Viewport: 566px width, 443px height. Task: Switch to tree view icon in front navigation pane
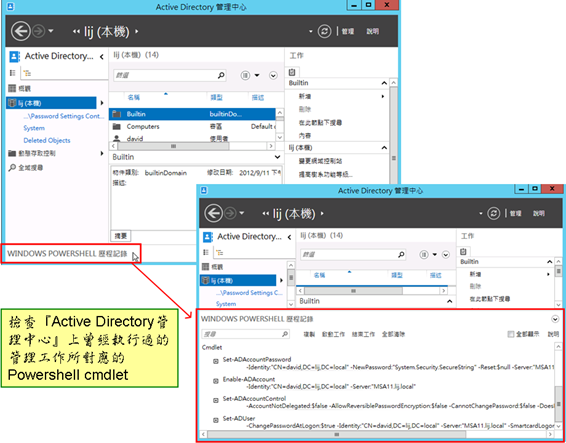coord(219,252)
